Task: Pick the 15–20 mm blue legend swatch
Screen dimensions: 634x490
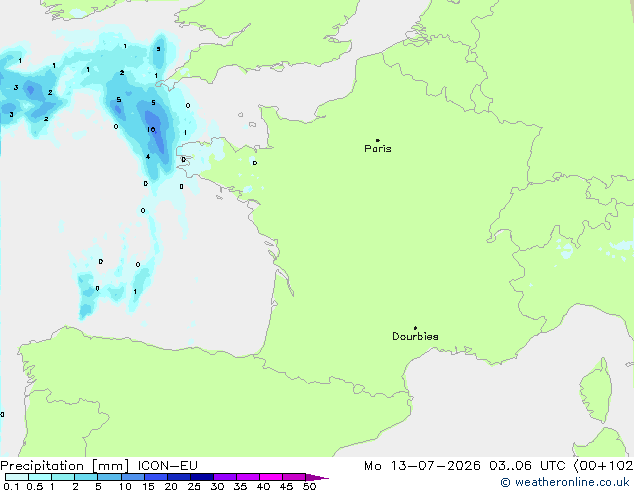Action: point(155,477)
